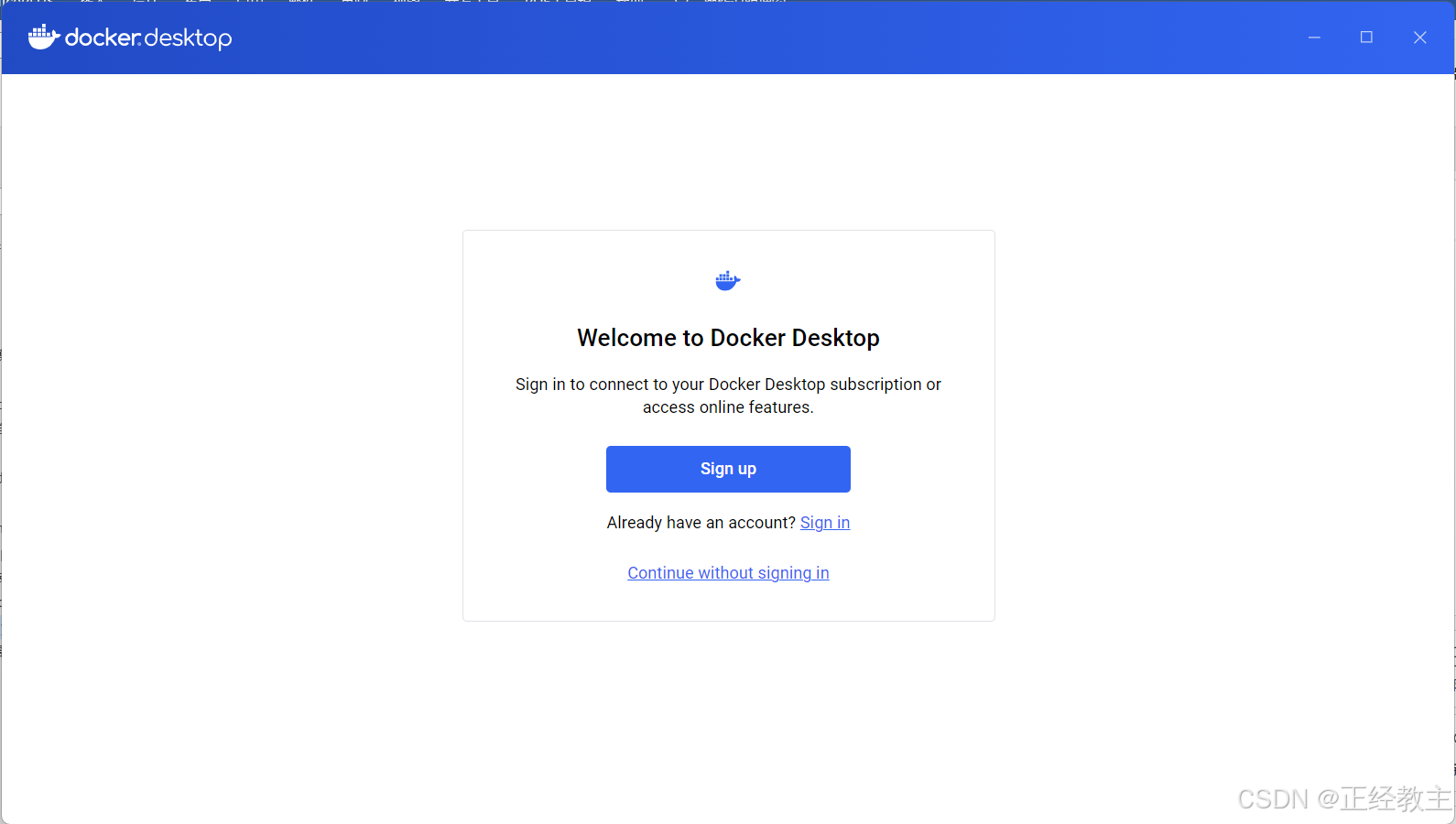
Task: Click blank white space below the welcome card
Action: point(728,714)
